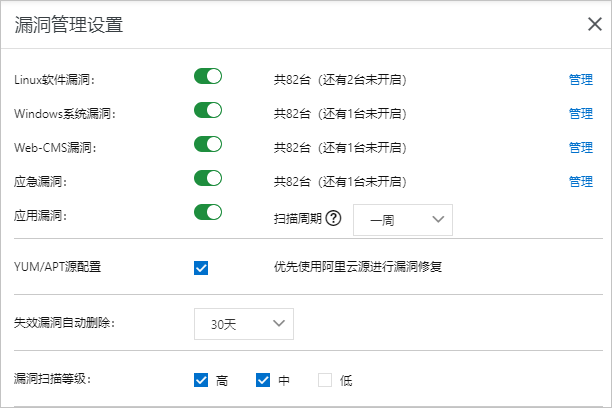Open the 失效漏洞自动删除 30天 dropdown

pos(244,324)
